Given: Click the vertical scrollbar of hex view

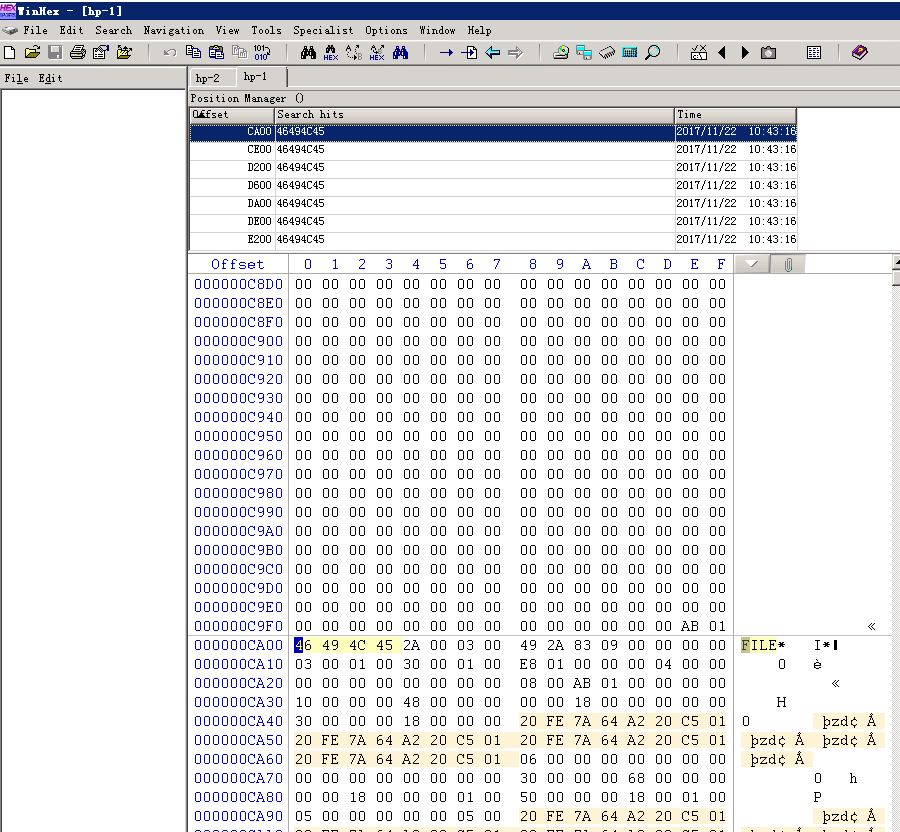Looking at the screenshot, I should click(x=896, y=545).
